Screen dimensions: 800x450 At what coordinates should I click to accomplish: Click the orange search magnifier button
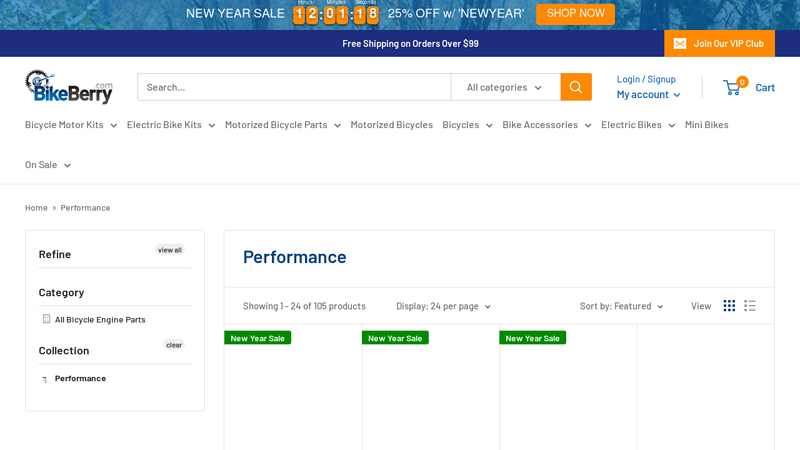[575, 87]
